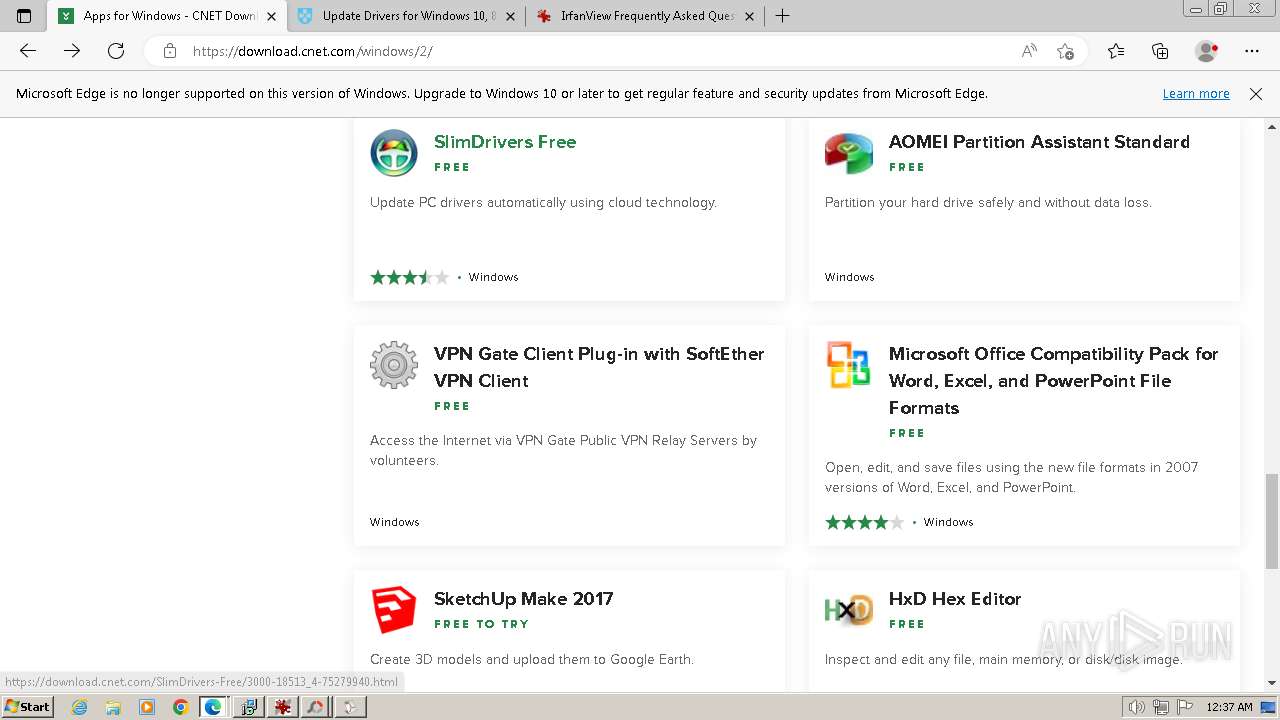1280x720 pixels.
Task: Open Edge Settings and more menu
Action: [x=1252, y=51]
